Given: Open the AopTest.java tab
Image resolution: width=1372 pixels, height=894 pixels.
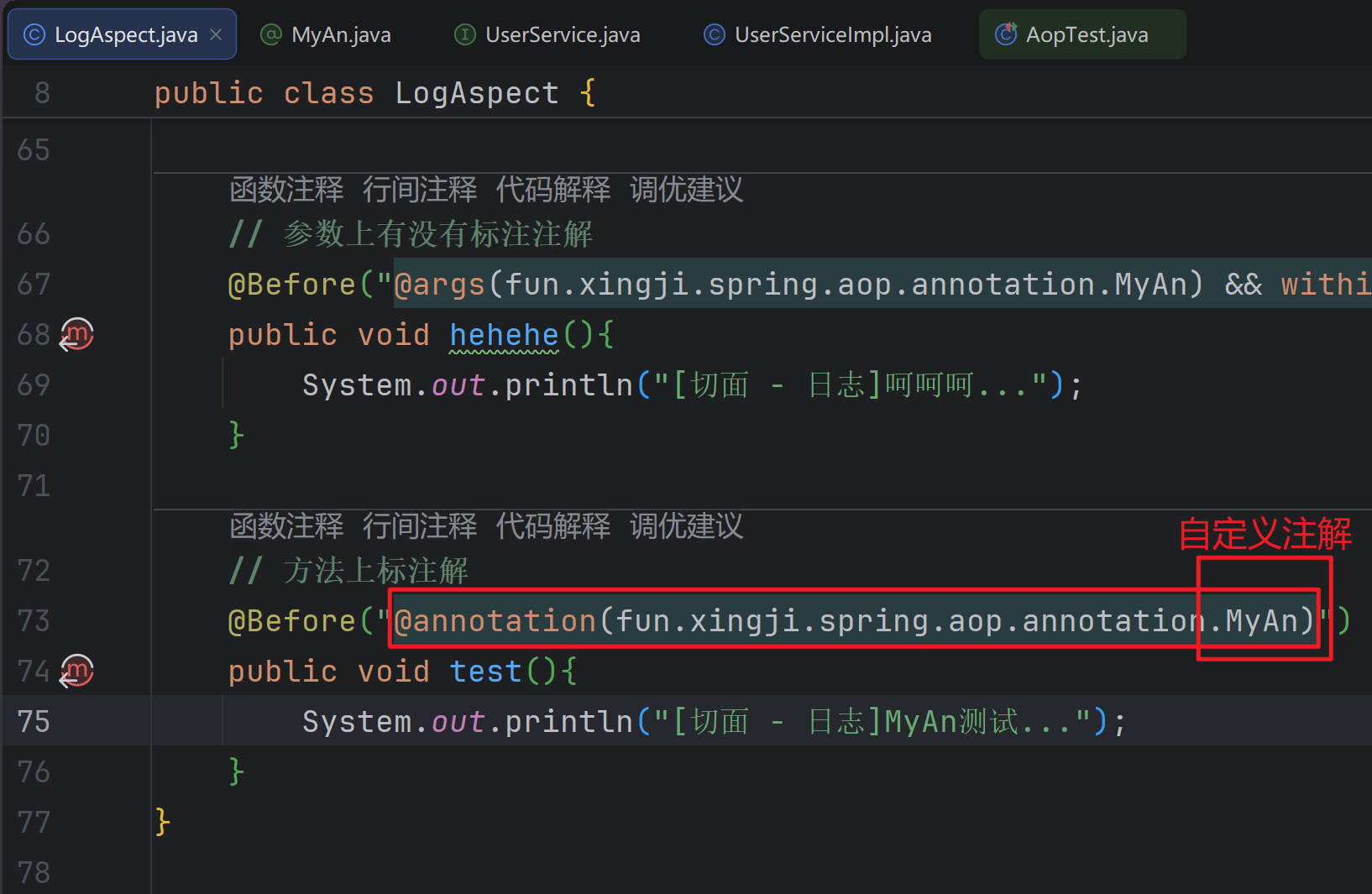Looking at the screenshot, I should coord(1087,35).
